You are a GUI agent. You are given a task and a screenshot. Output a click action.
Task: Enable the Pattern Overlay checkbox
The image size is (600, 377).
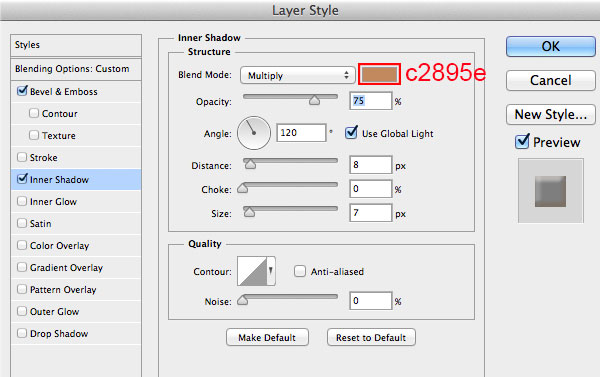[22, 289]
